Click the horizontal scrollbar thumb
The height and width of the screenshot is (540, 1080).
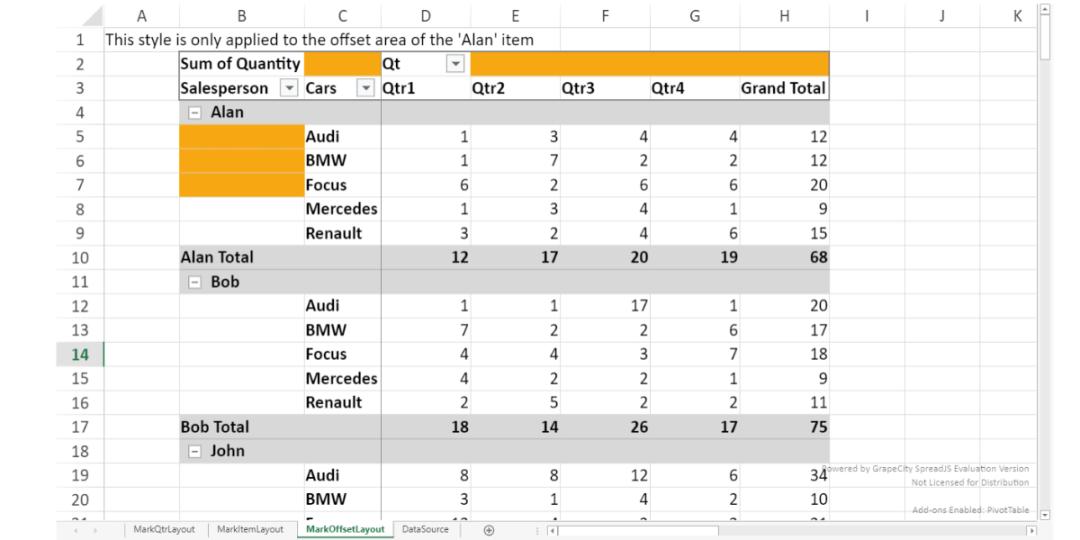[x=638, y=530]
